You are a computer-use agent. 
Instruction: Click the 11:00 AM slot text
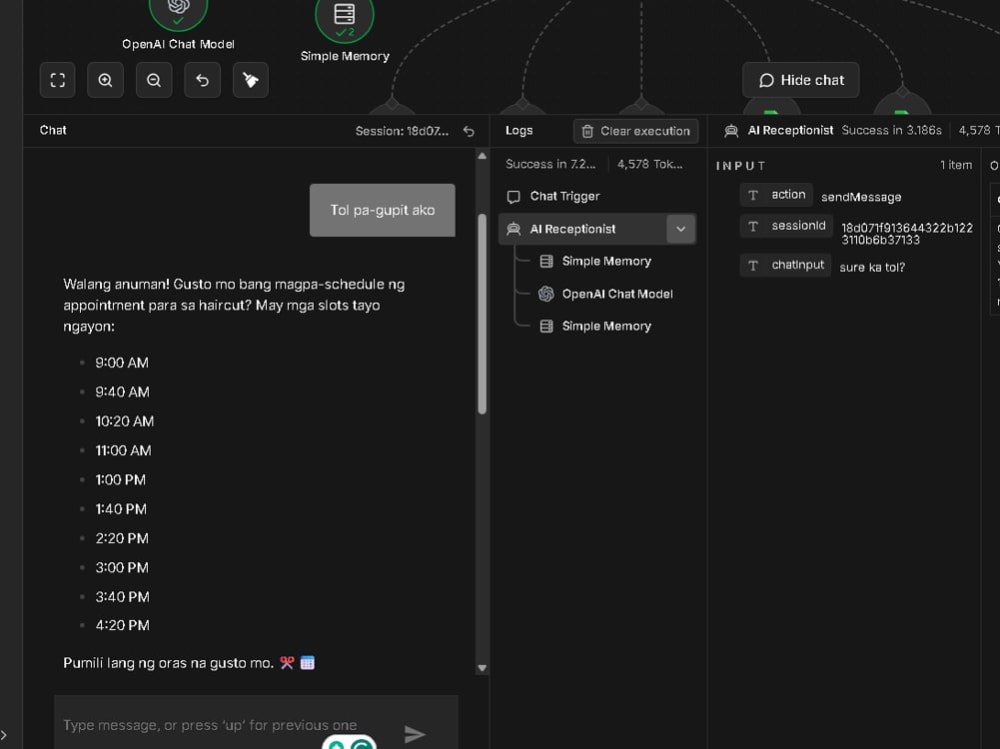(123, 451)
